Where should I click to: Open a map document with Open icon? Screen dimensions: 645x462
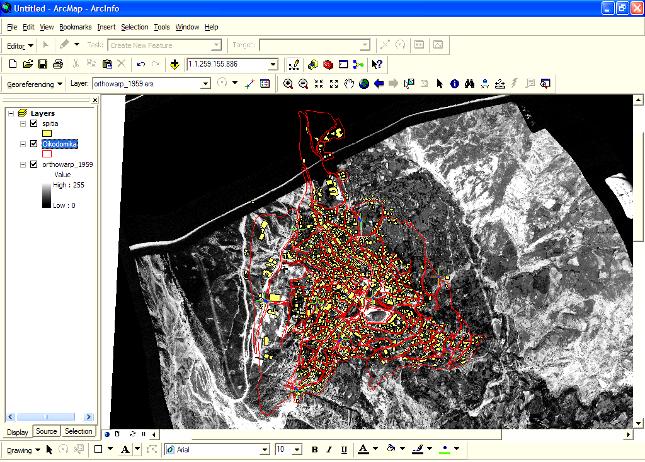(x=28, y=64)
